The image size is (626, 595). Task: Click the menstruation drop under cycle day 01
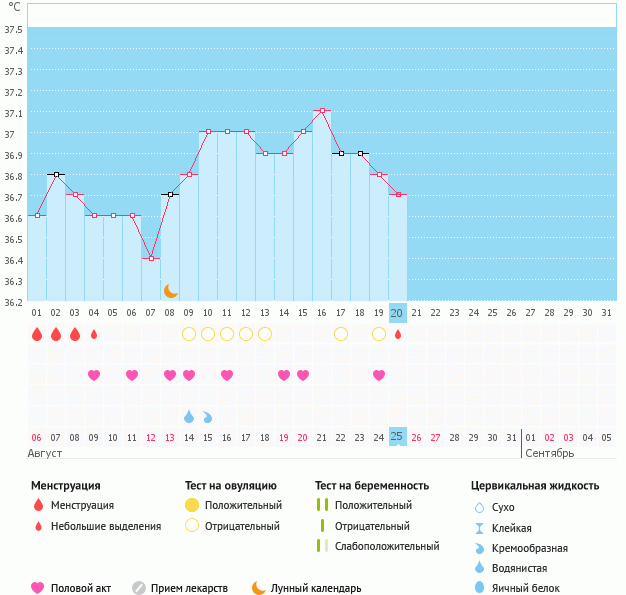click(37, 334)
